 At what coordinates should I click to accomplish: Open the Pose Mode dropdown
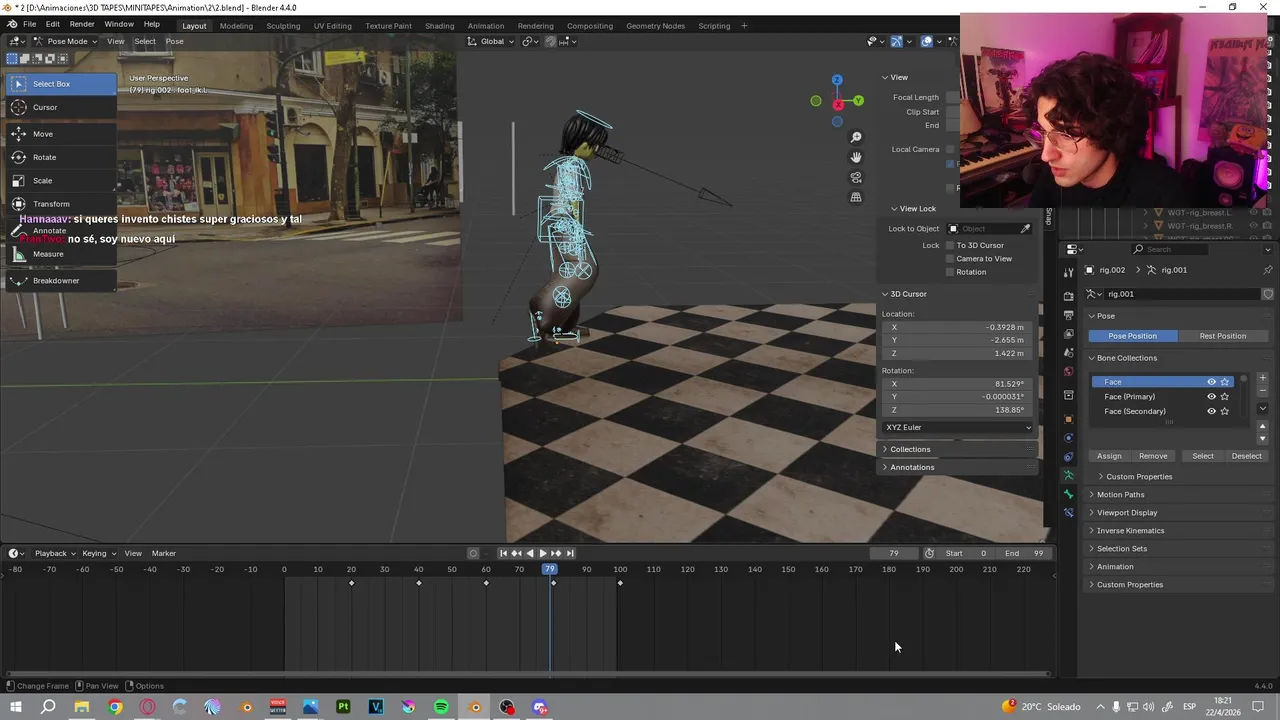(x=66, y=41)
